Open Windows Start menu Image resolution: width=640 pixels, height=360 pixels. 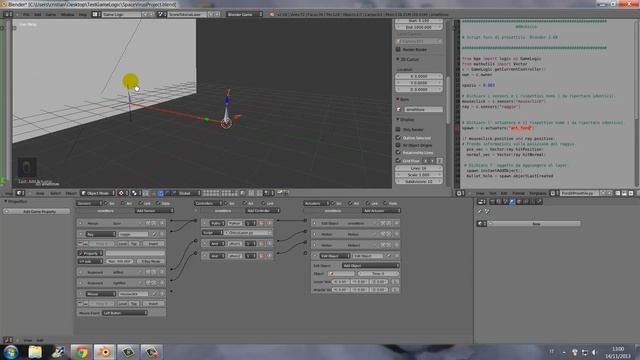click(11, 352)
